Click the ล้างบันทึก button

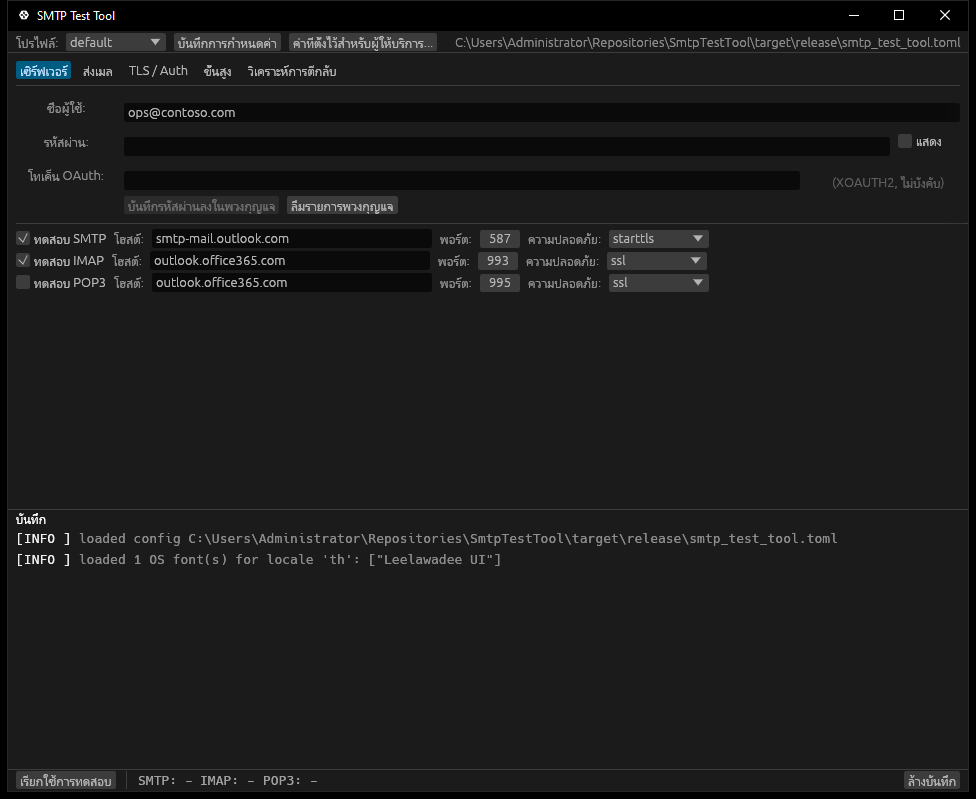pyautogui.click(x=931, y=780)
